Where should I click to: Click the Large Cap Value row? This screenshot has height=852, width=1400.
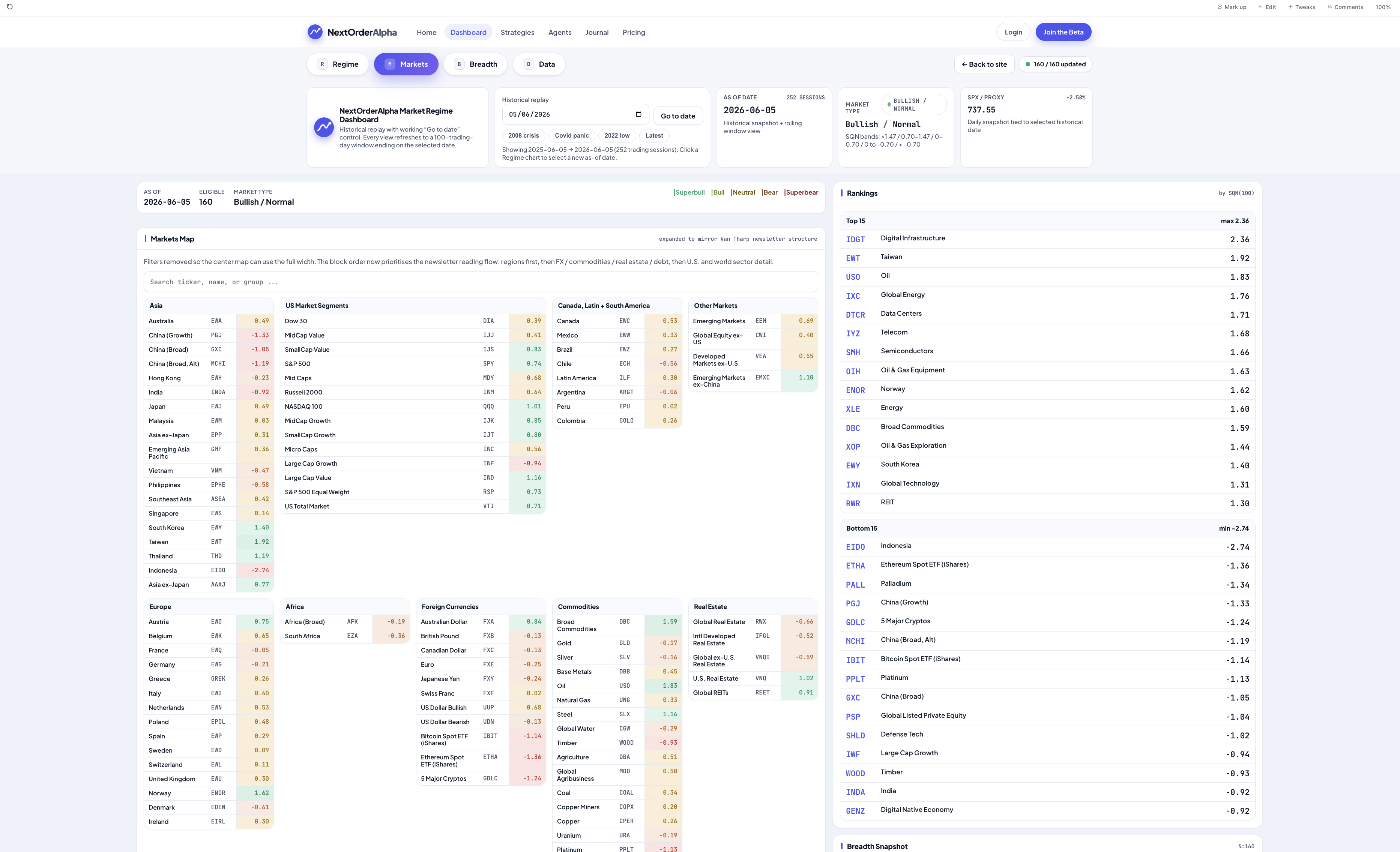413,478
